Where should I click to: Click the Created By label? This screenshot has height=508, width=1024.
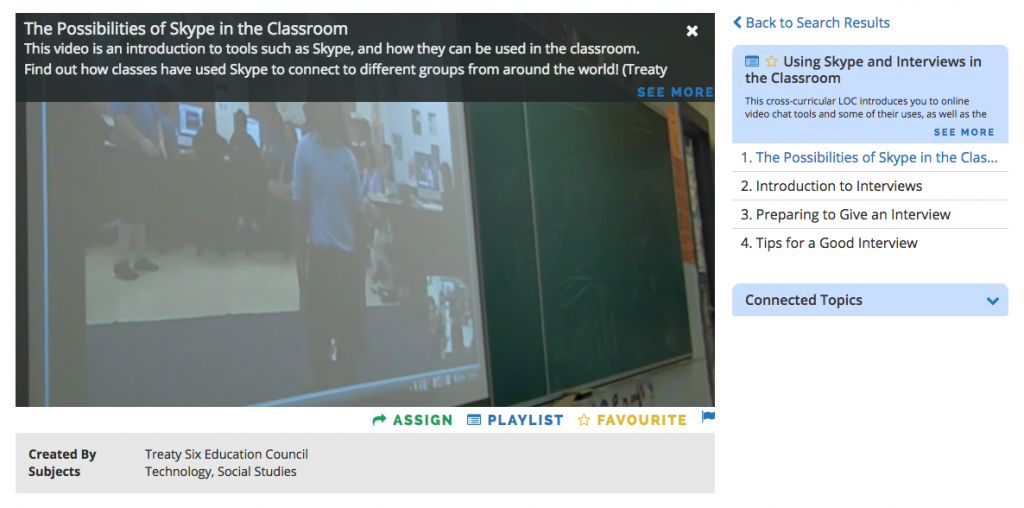[62, 454]
